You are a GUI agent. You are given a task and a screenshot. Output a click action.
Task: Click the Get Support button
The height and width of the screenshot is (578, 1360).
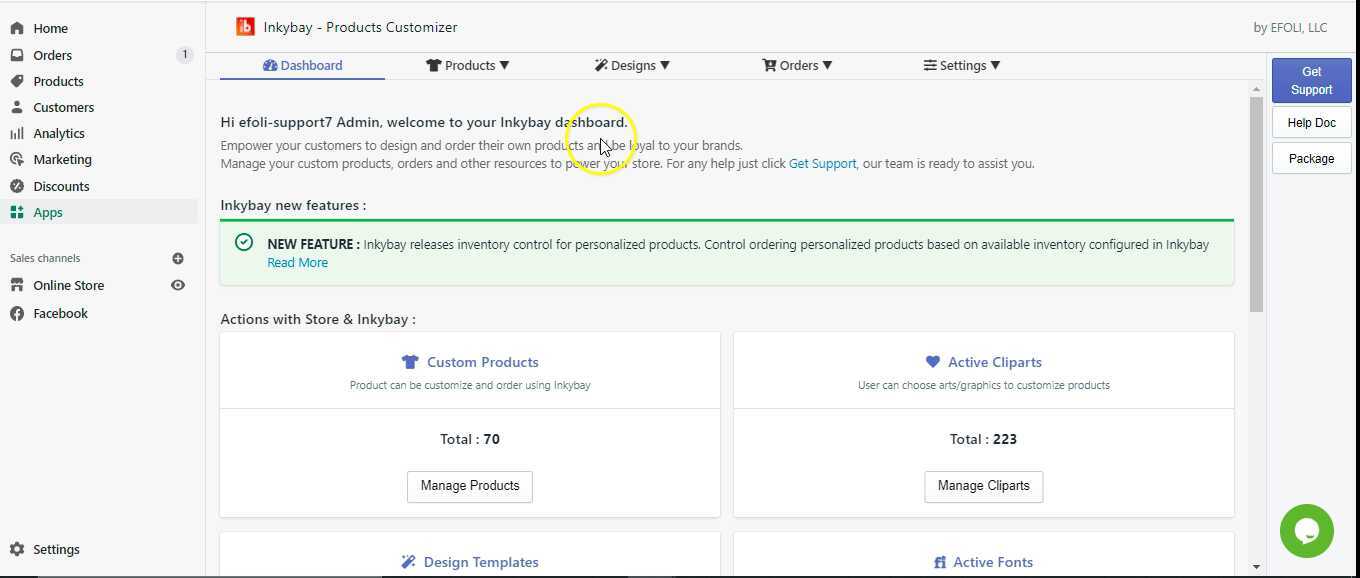coord(1311,80)
